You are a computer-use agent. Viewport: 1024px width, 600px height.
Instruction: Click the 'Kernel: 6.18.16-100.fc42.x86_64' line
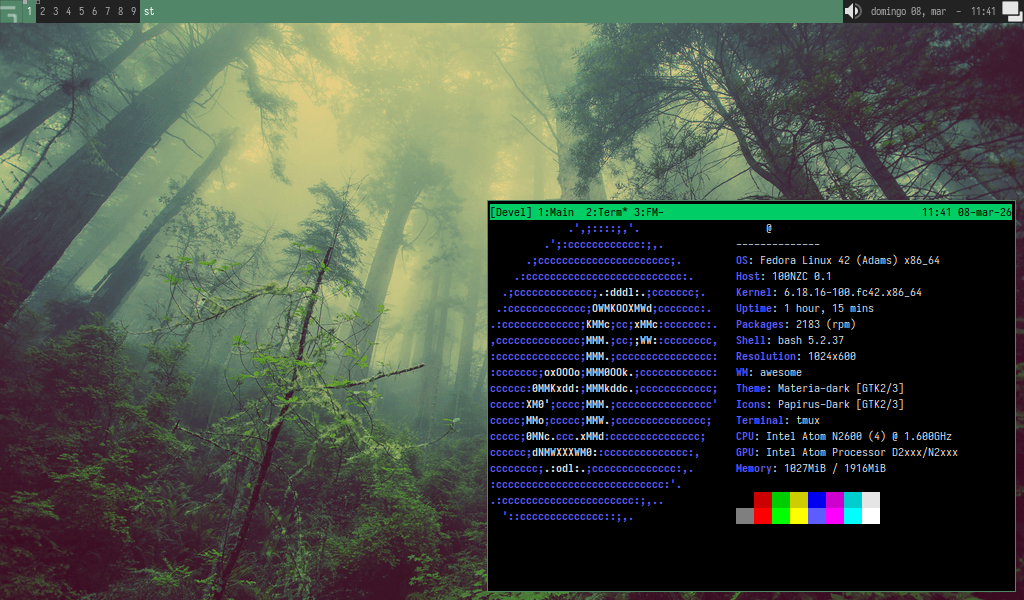click(x=829, y=292)
